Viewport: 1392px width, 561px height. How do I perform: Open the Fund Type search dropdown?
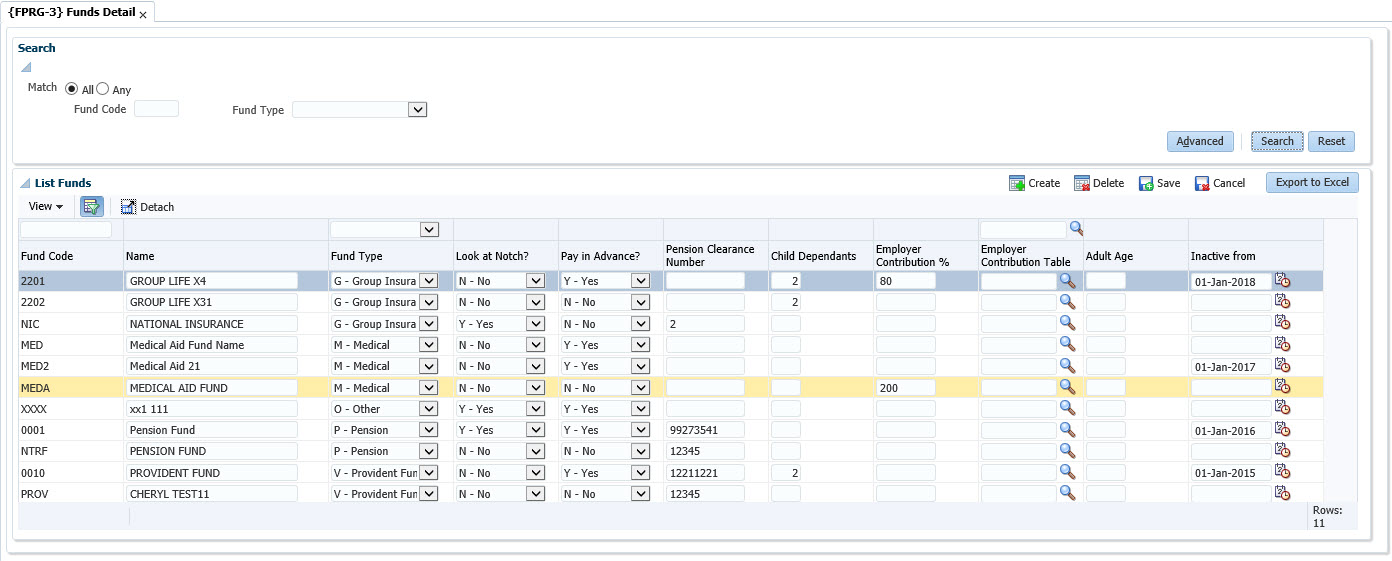[x=418, y=110]
